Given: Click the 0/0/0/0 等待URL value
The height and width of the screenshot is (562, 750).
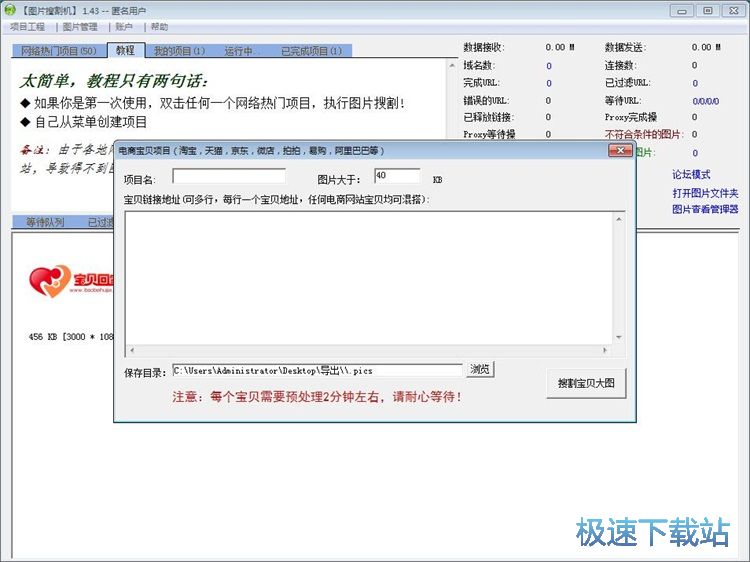Looking at the screenshot, I should point(706,101).
